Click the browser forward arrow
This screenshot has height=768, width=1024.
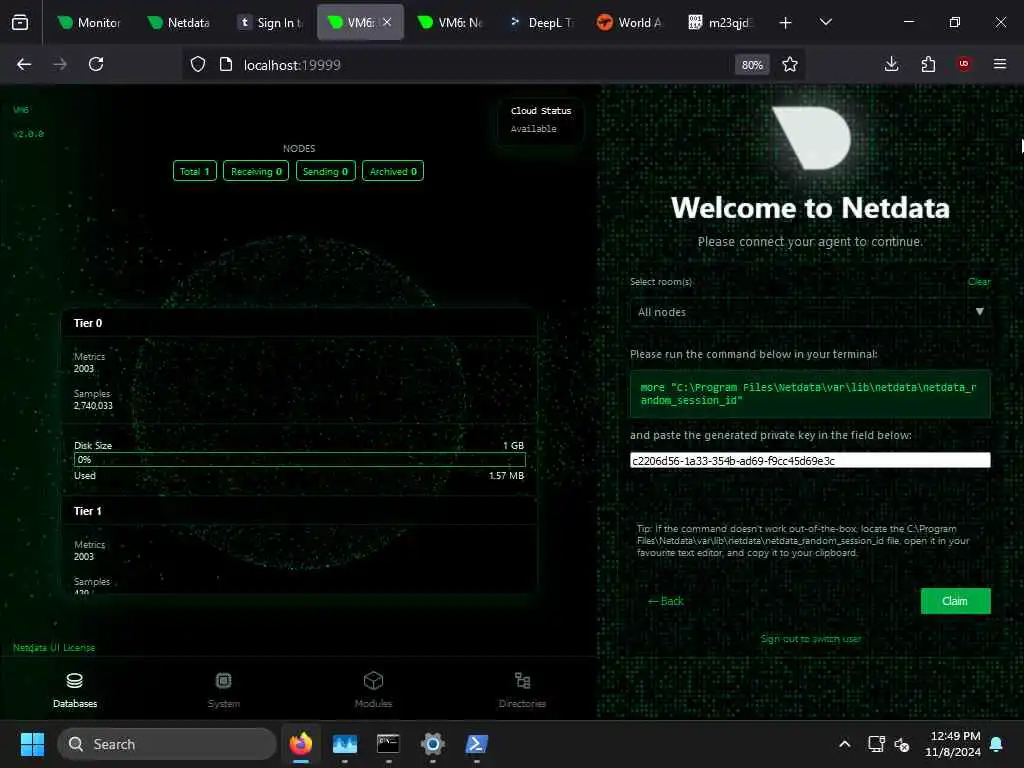[x=59, y=64]
